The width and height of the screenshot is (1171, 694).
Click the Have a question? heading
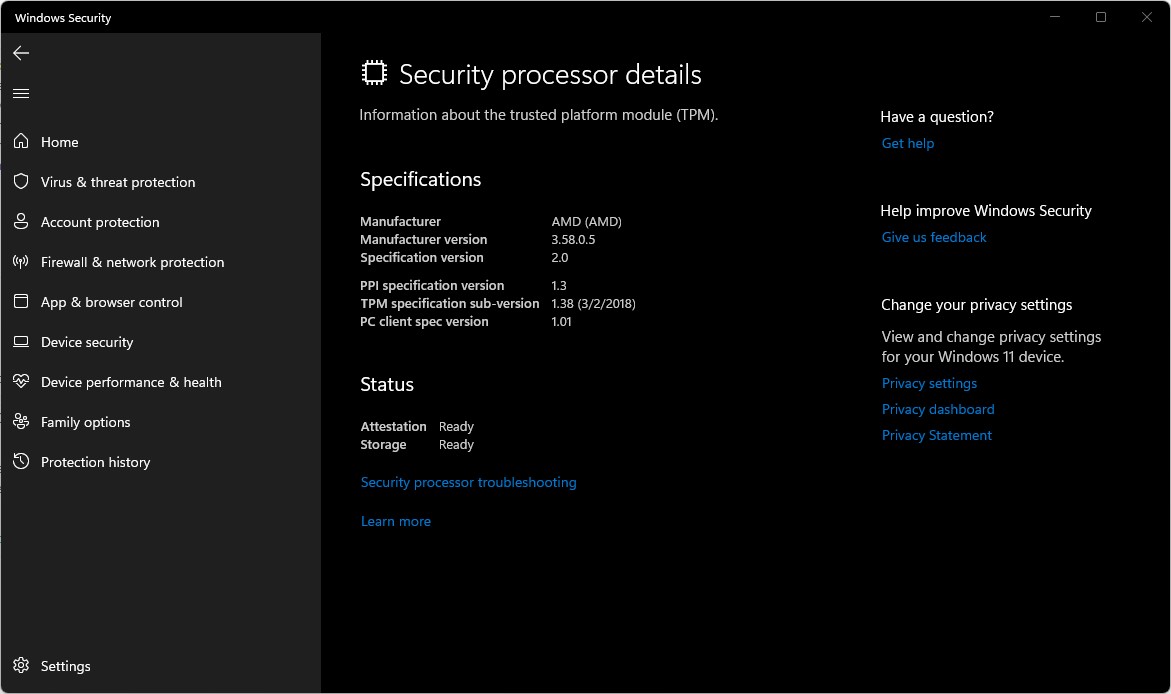pyautogui.click(x=937, y=117)
